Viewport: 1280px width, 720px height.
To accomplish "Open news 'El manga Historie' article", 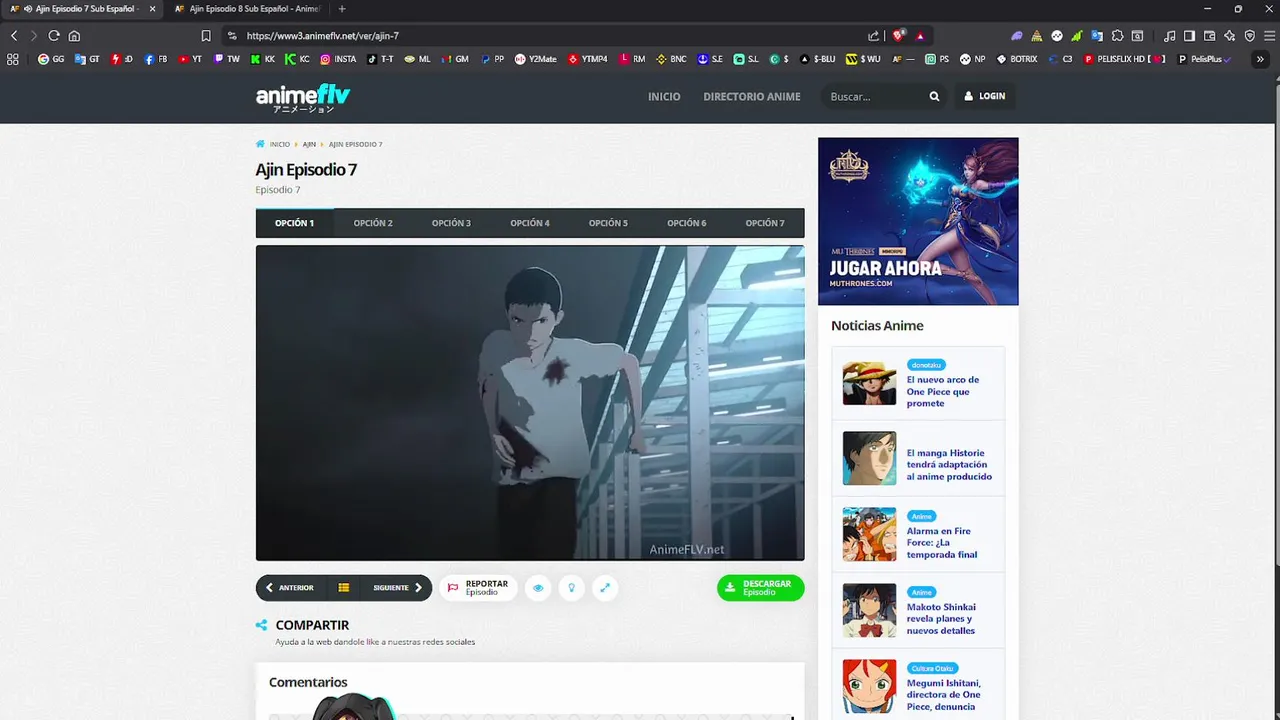I will pos(949,465).
